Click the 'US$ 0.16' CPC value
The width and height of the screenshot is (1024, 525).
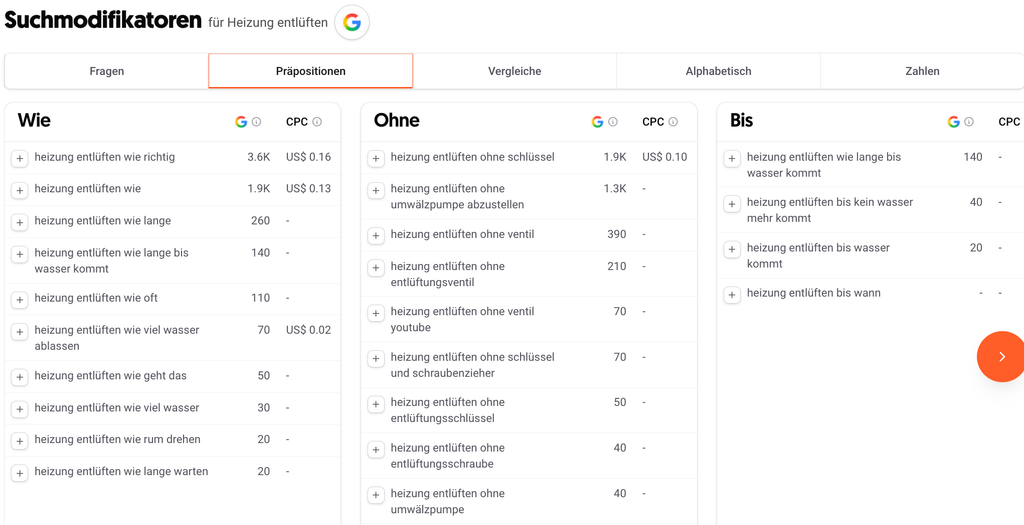coord(308,157)
